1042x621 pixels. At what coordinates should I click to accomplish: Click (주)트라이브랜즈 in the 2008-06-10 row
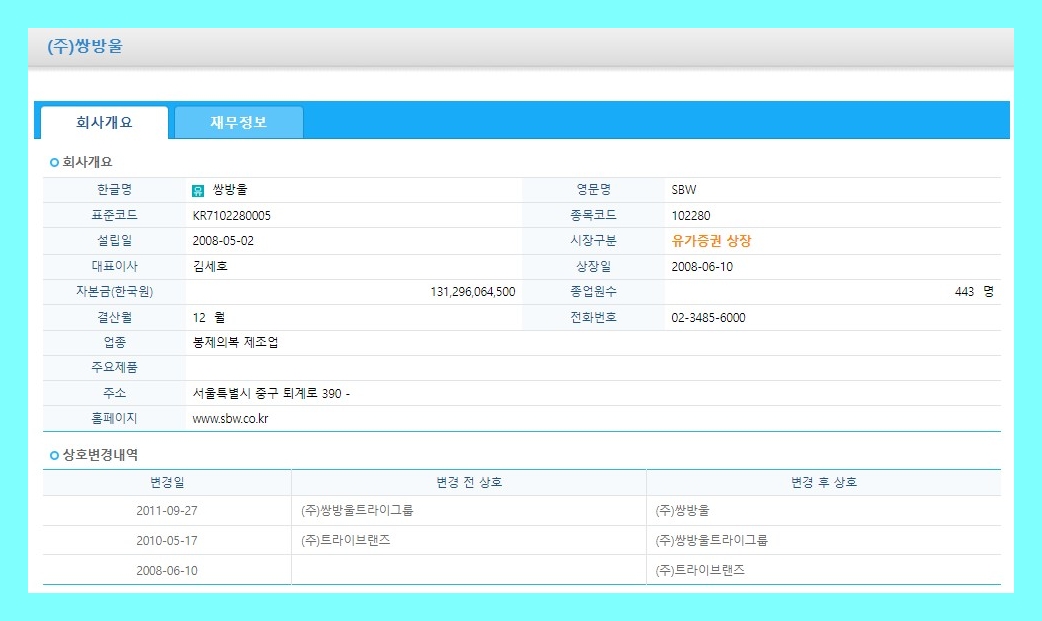[700, 570]
